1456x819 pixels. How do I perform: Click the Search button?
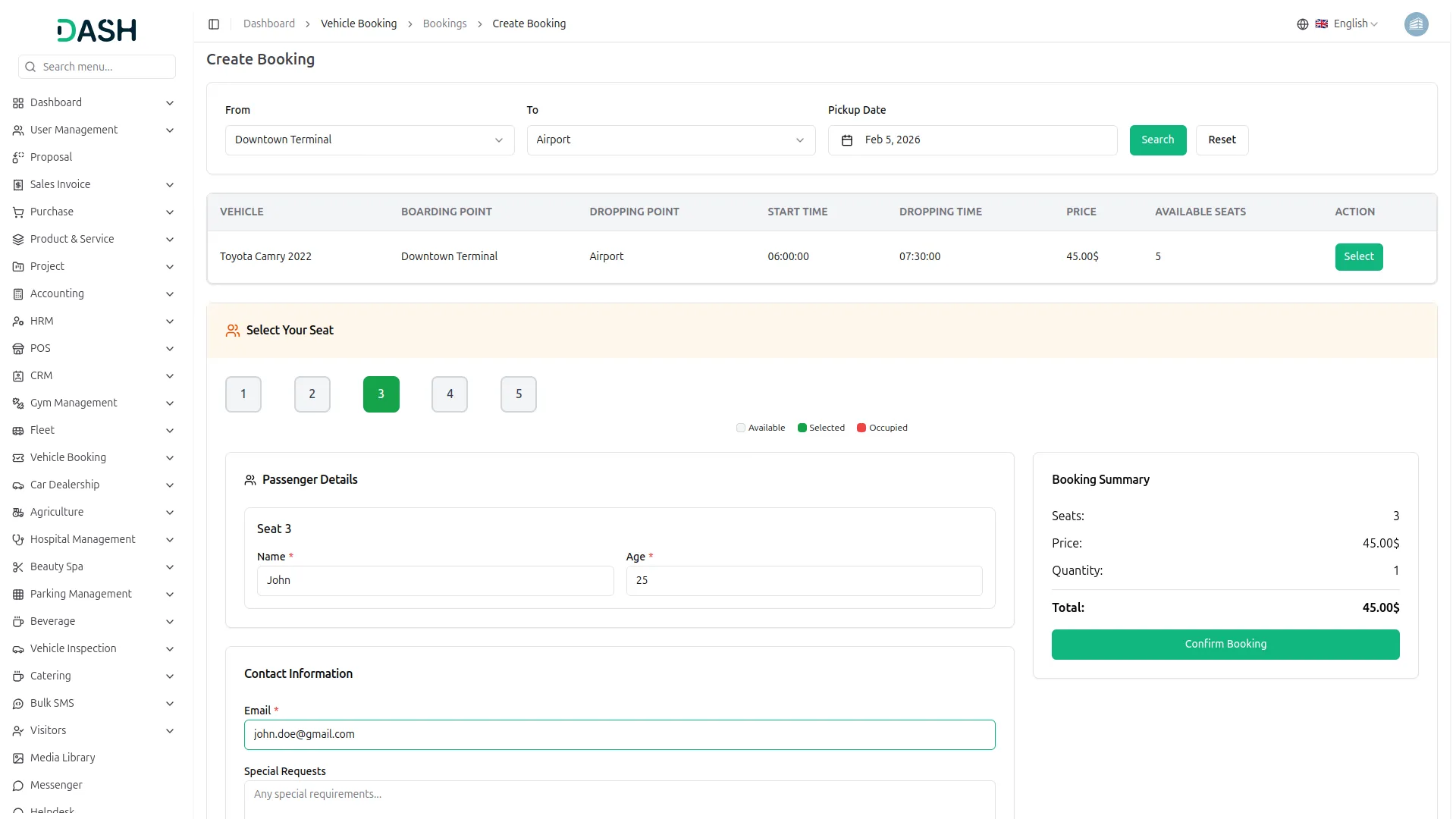tap(1157, 140)
